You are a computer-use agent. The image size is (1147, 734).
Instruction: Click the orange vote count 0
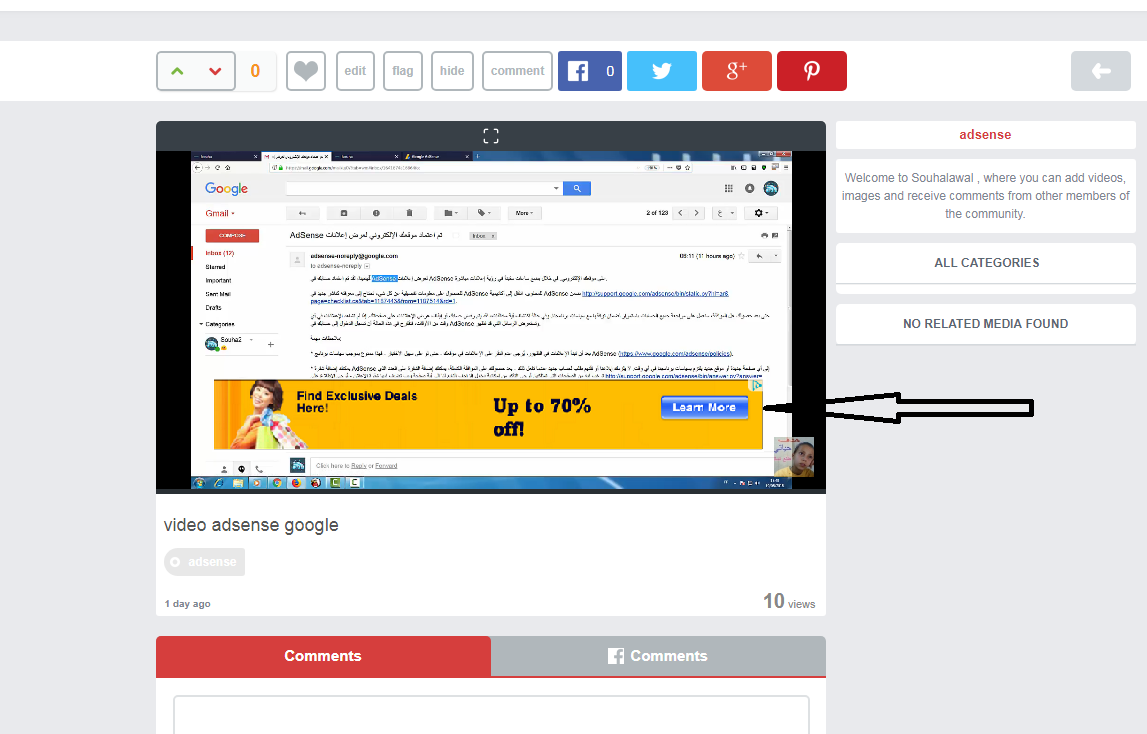click(x=255, y=71)
